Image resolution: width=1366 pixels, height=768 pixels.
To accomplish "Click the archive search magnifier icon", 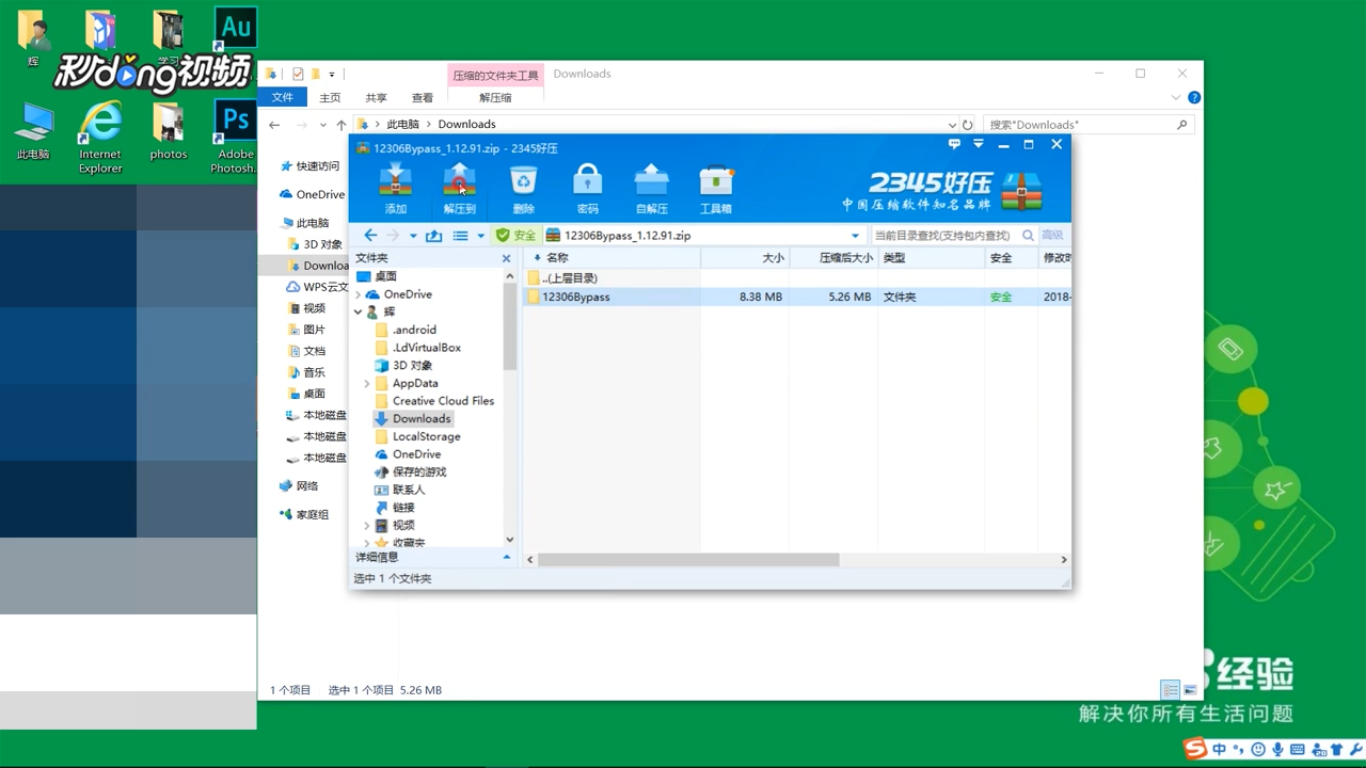I will 1028,235.
